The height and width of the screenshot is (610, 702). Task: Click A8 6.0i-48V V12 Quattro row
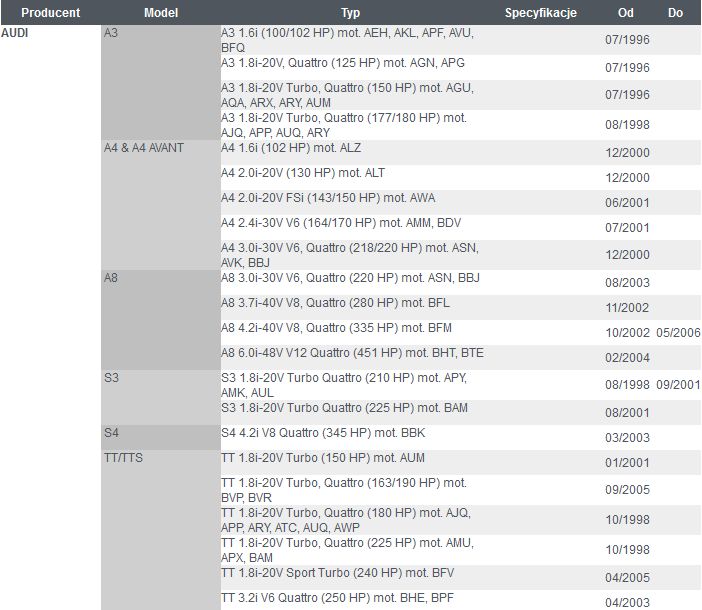point(461,358)
